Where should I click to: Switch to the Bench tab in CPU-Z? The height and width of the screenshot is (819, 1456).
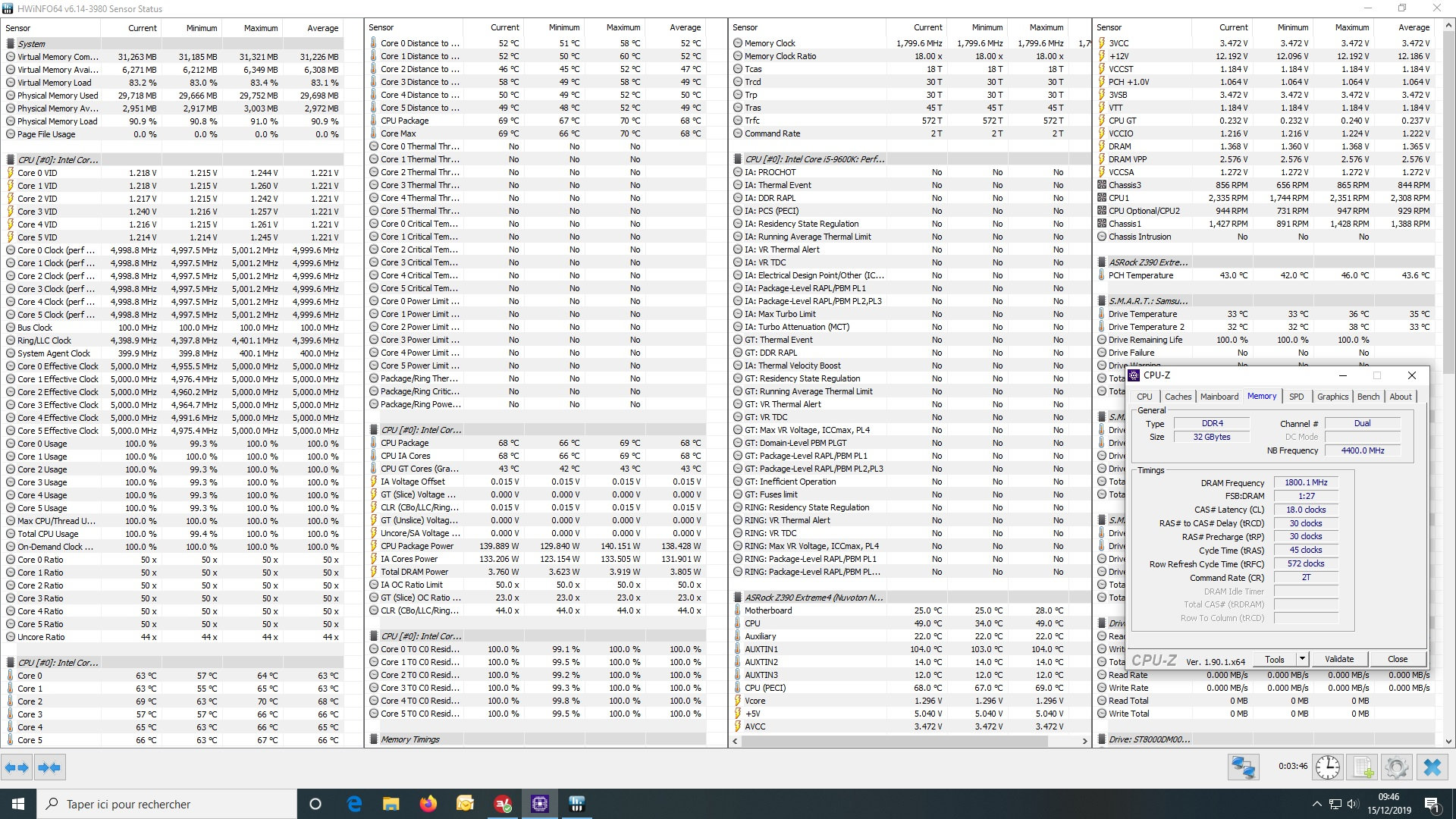coord(1368,397)
